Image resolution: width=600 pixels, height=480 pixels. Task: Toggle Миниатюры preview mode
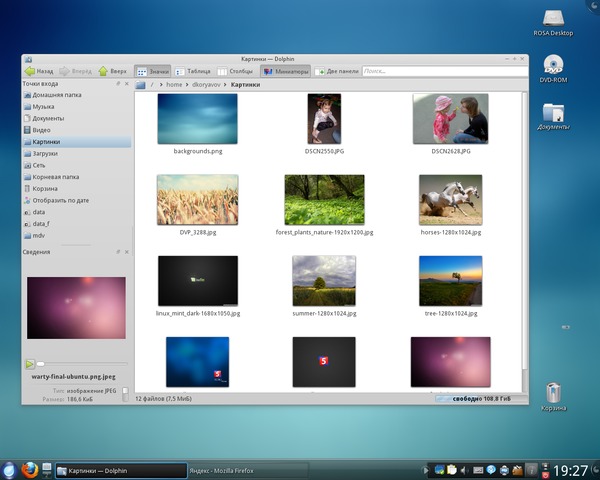(x=286, y=72)
